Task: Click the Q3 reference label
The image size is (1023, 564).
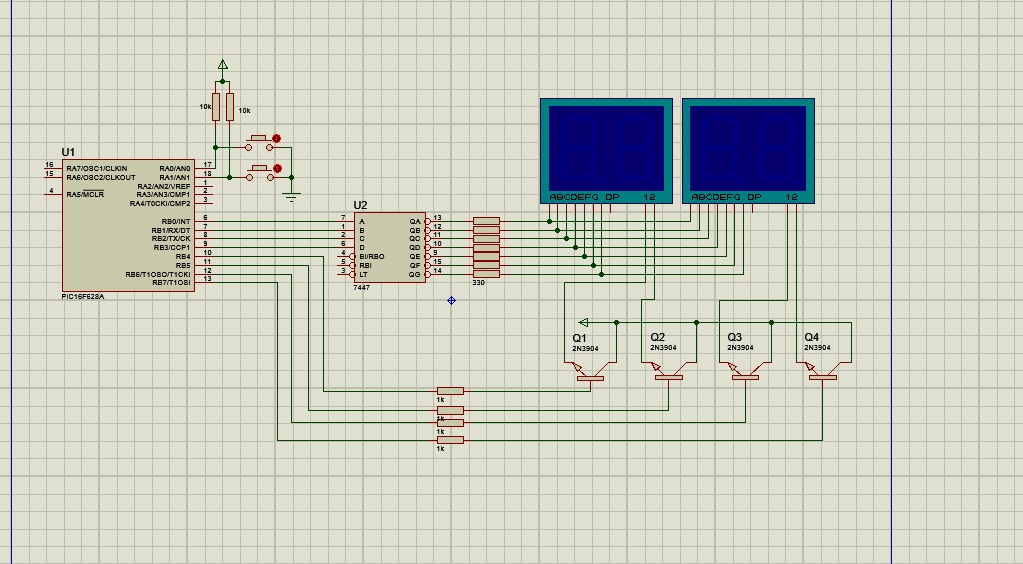Action: (x=735, y=337)
